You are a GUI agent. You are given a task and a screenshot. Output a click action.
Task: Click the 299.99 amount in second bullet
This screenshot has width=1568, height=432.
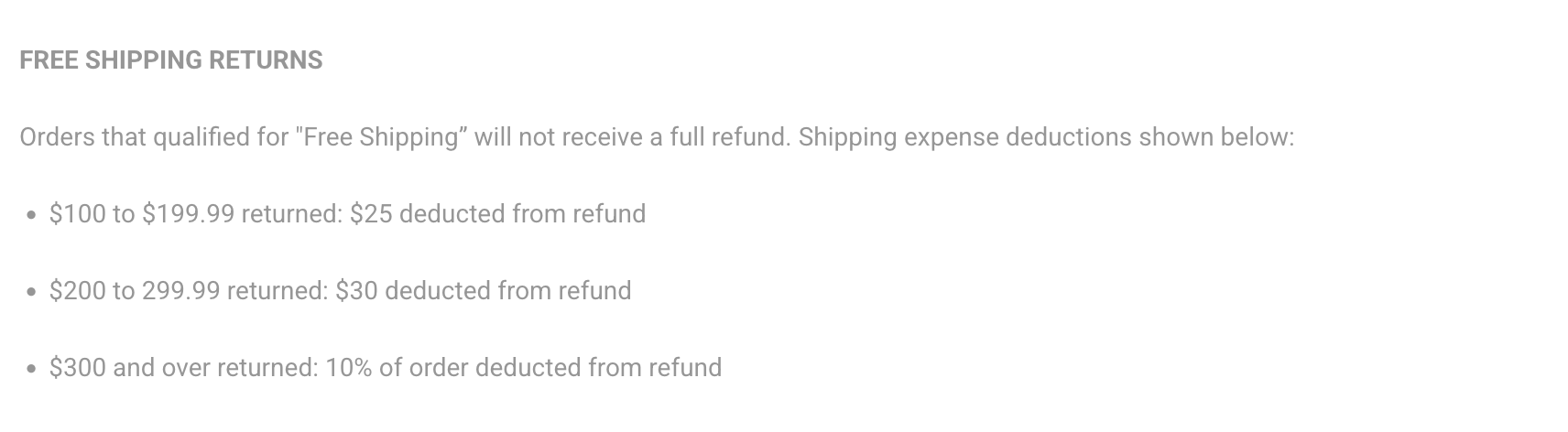coord(180,291)
